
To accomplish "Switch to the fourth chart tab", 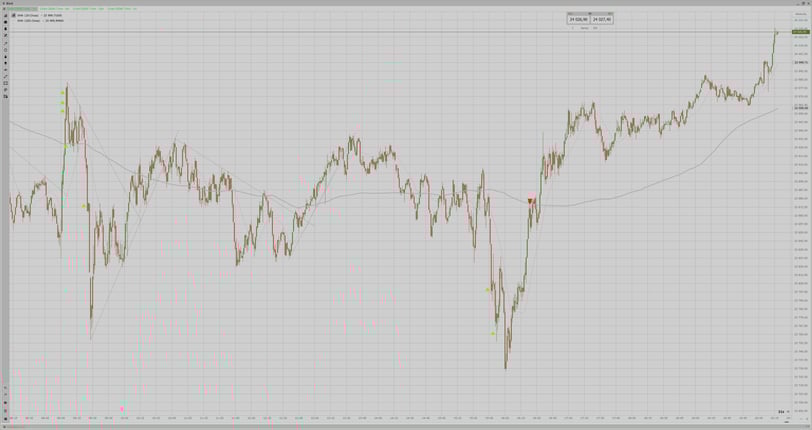I will coord(122,9).
